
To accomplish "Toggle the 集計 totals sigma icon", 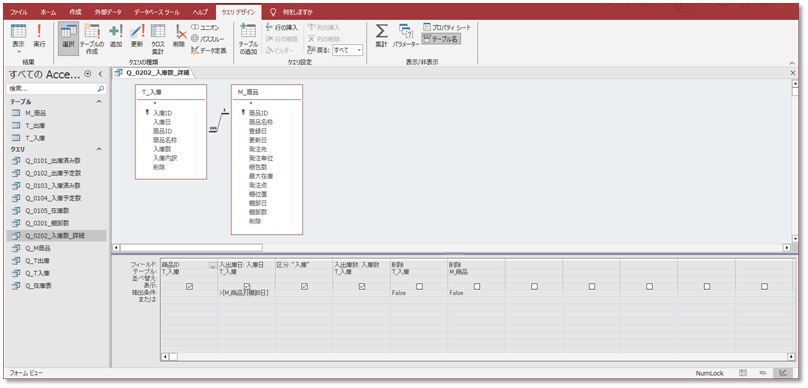I will click(x=381, y=37).
